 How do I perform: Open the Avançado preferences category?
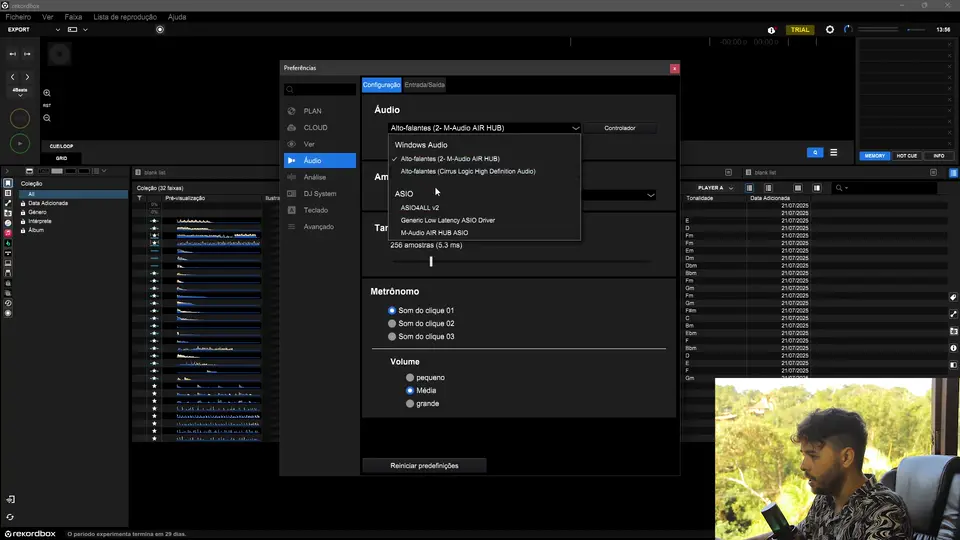pos(320,227)
